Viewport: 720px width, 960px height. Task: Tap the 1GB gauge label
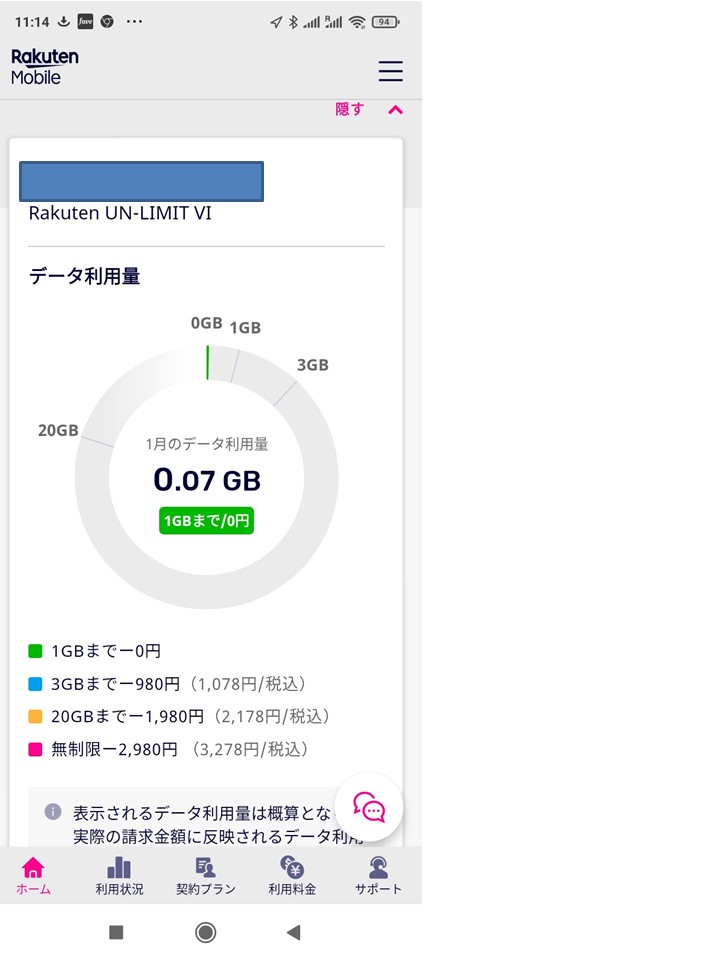click(246, 328)
